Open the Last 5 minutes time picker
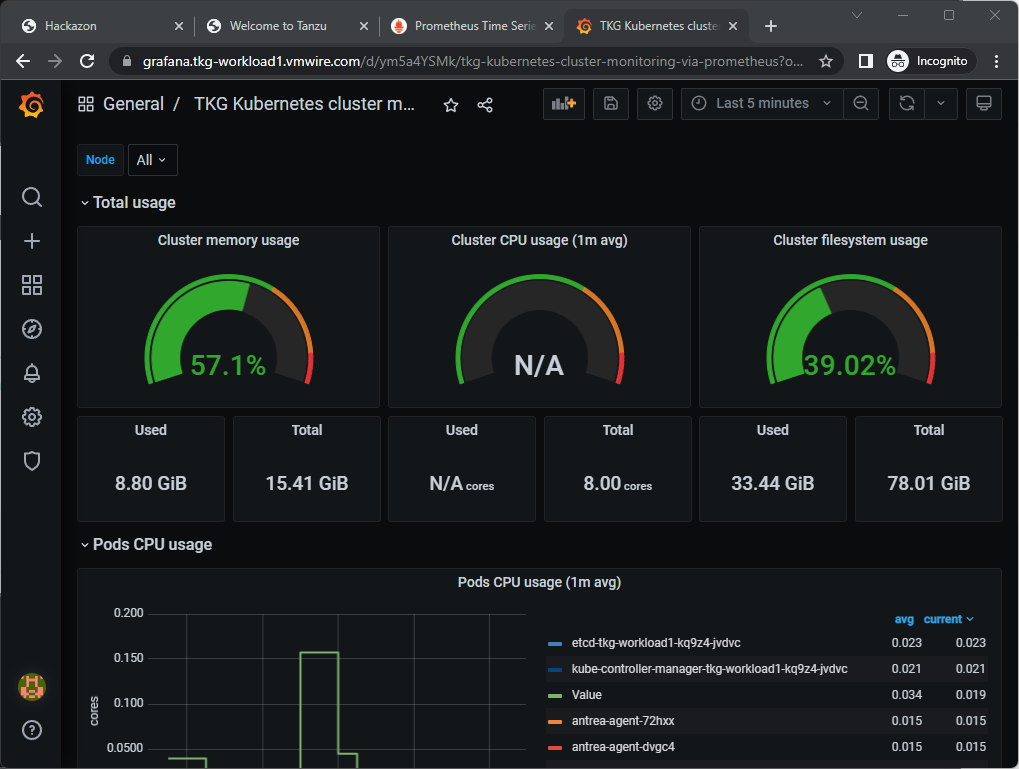 (x=762, y=103)
